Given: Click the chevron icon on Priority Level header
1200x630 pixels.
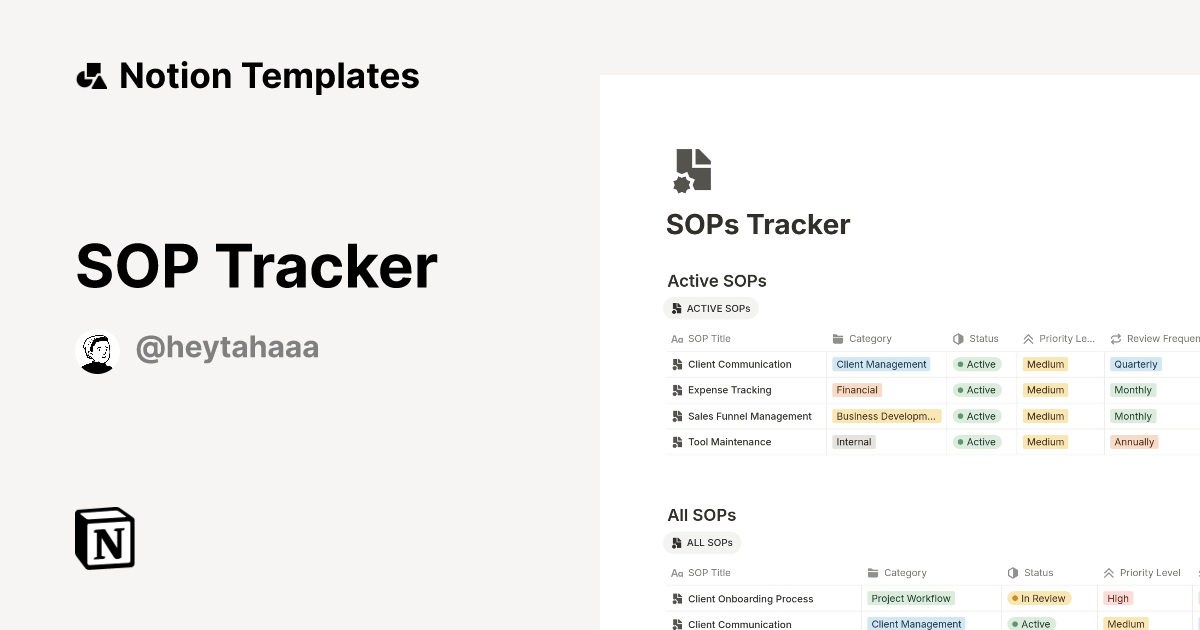Looking at the screenshot, I should tap(1027, 339).
